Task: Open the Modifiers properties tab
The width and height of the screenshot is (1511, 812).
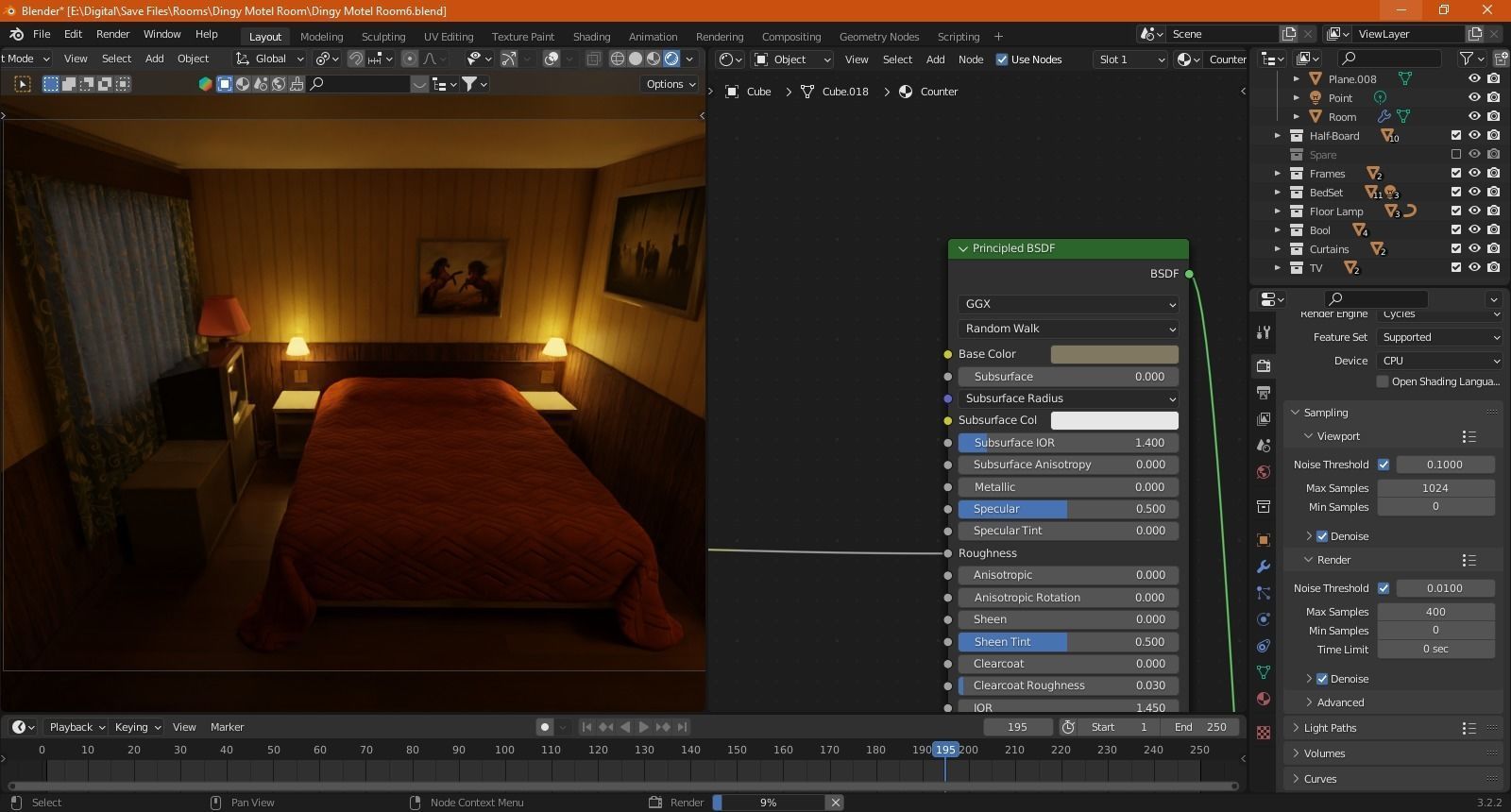Action: pyautogui.click(x=1264, y=567)
